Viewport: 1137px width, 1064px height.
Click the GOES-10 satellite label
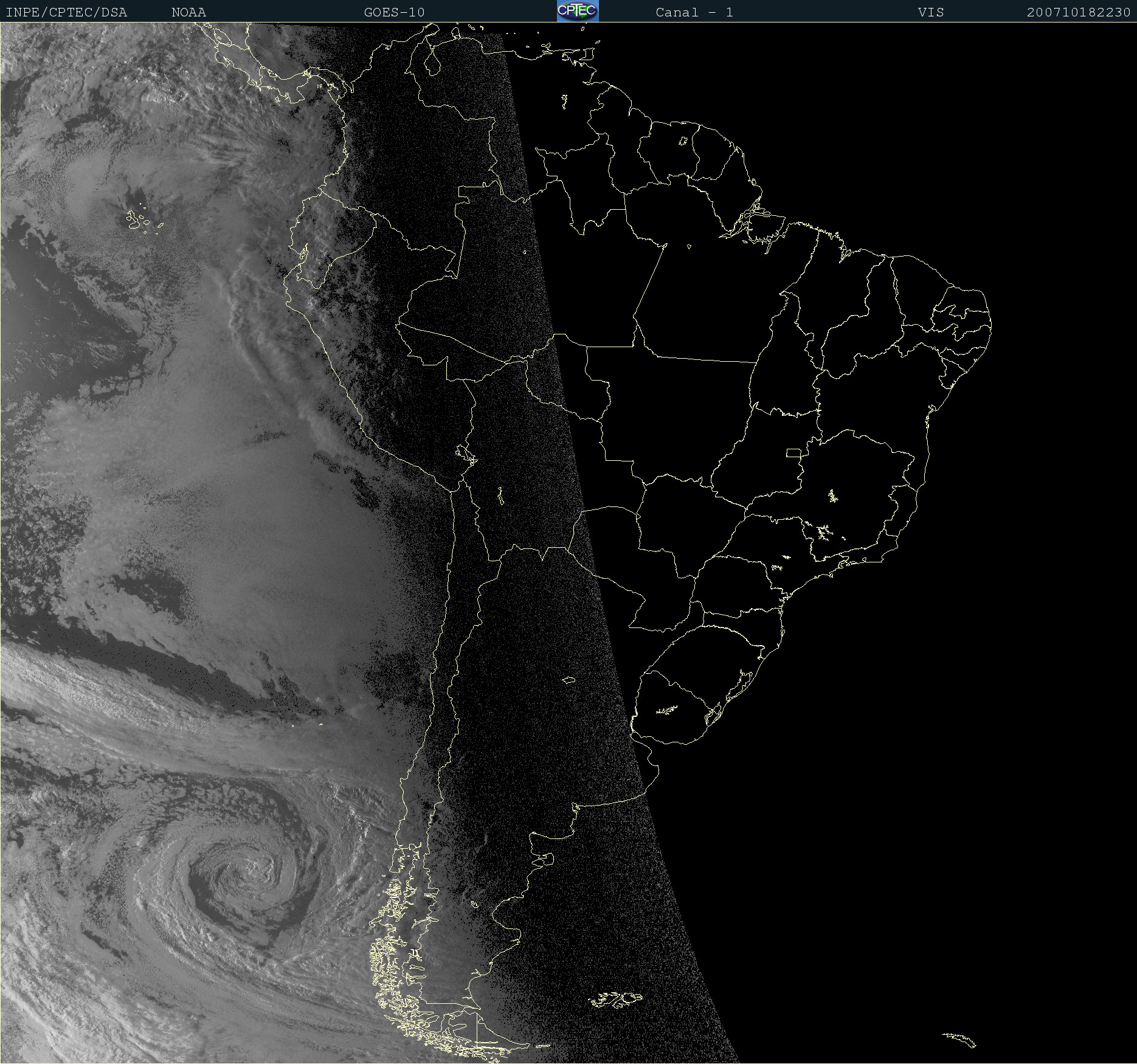tap(394, 12)
